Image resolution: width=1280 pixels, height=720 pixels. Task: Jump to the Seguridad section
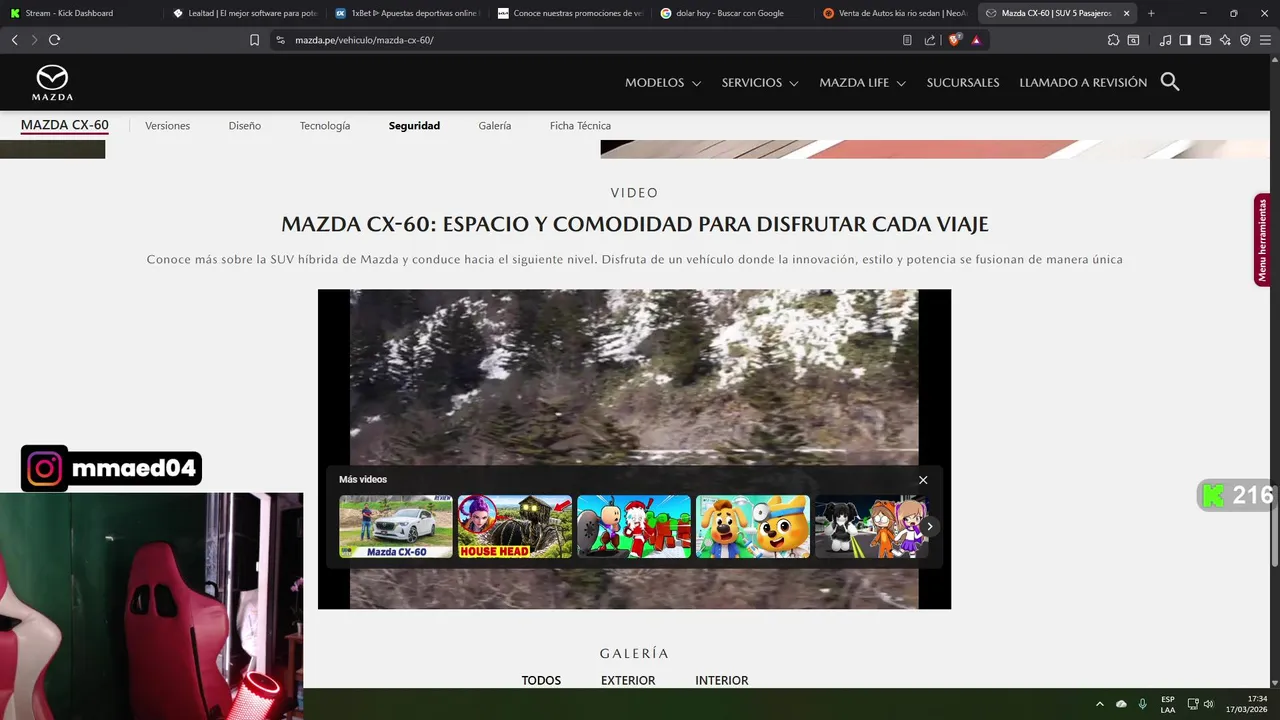pos(414,126)
